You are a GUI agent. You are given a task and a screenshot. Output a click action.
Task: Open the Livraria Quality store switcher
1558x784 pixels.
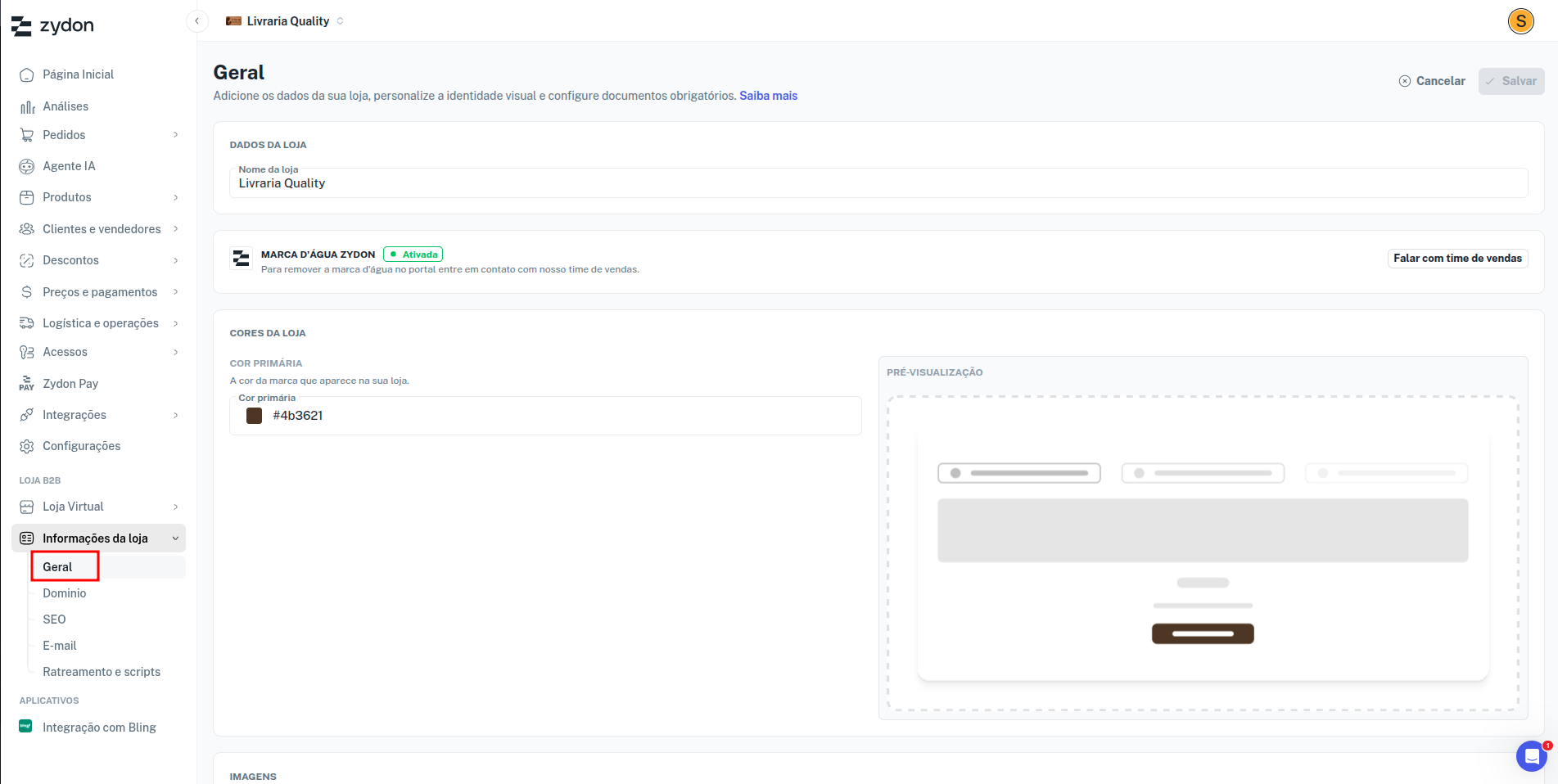(285, 21)
